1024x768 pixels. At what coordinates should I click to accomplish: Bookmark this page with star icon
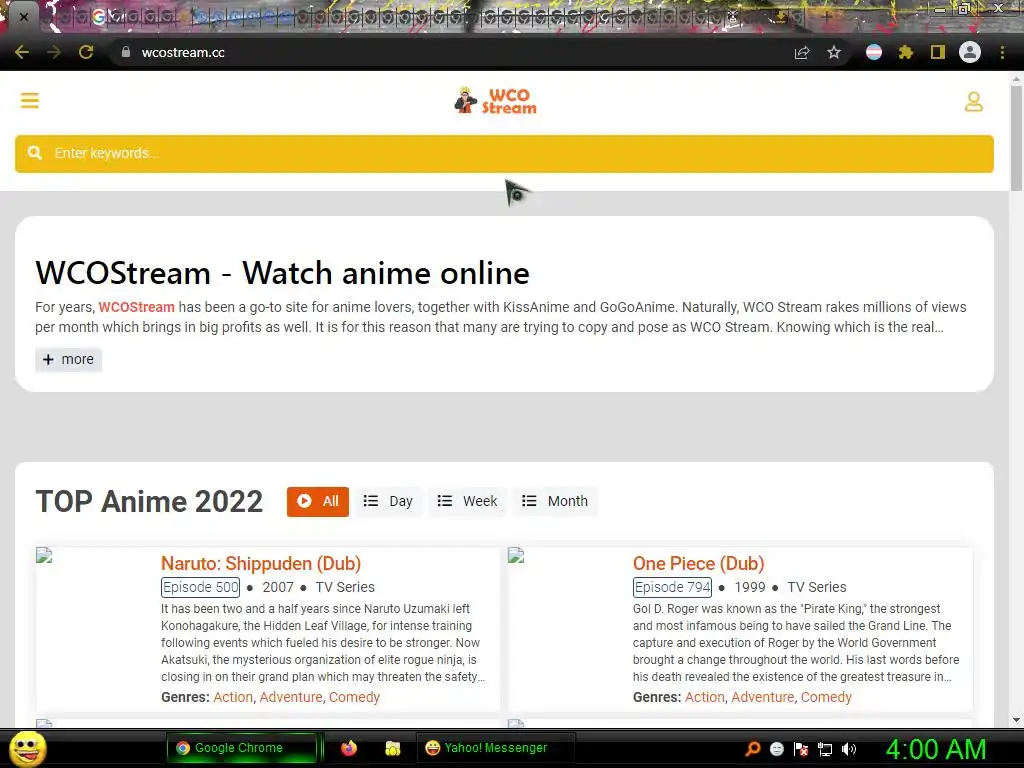pos(834,52)
